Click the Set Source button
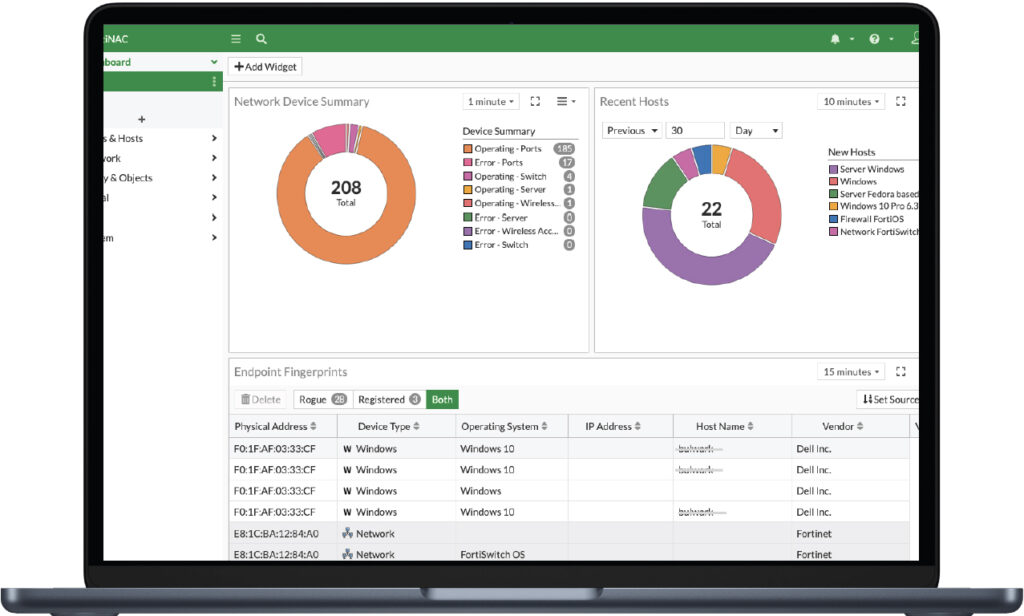This screenshot has height=616, width=1024. click(x=890, y=399)
